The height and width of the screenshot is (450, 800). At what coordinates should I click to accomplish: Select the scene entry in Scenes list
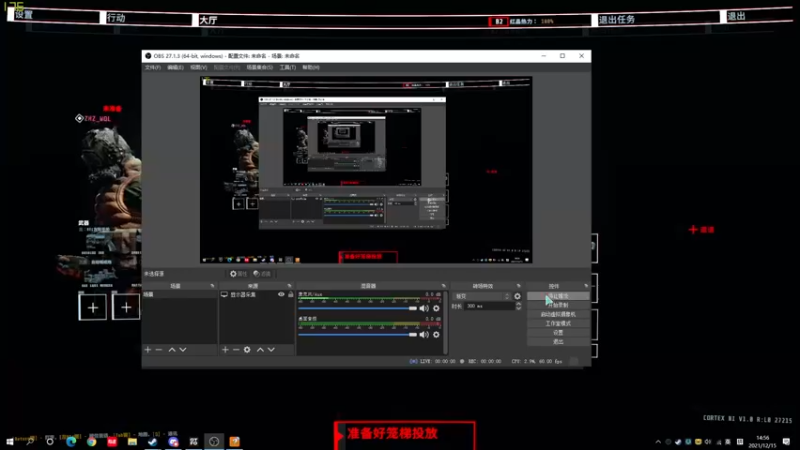tap(180, 294)
